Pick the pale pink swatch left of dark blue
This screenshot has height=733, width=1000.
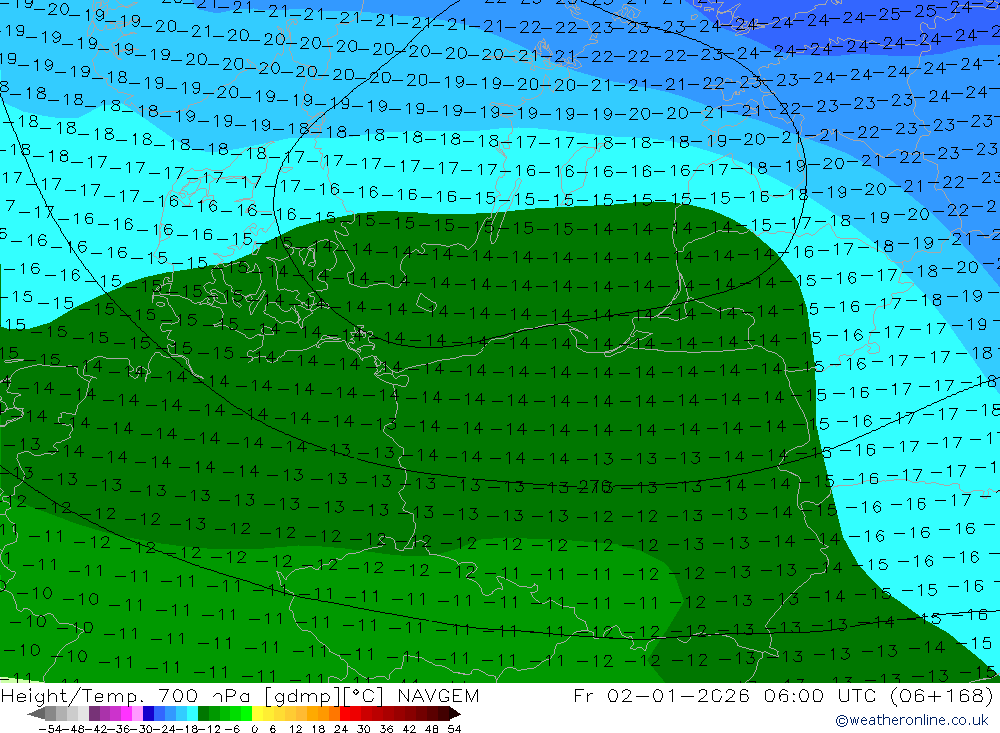coord(137,714)
